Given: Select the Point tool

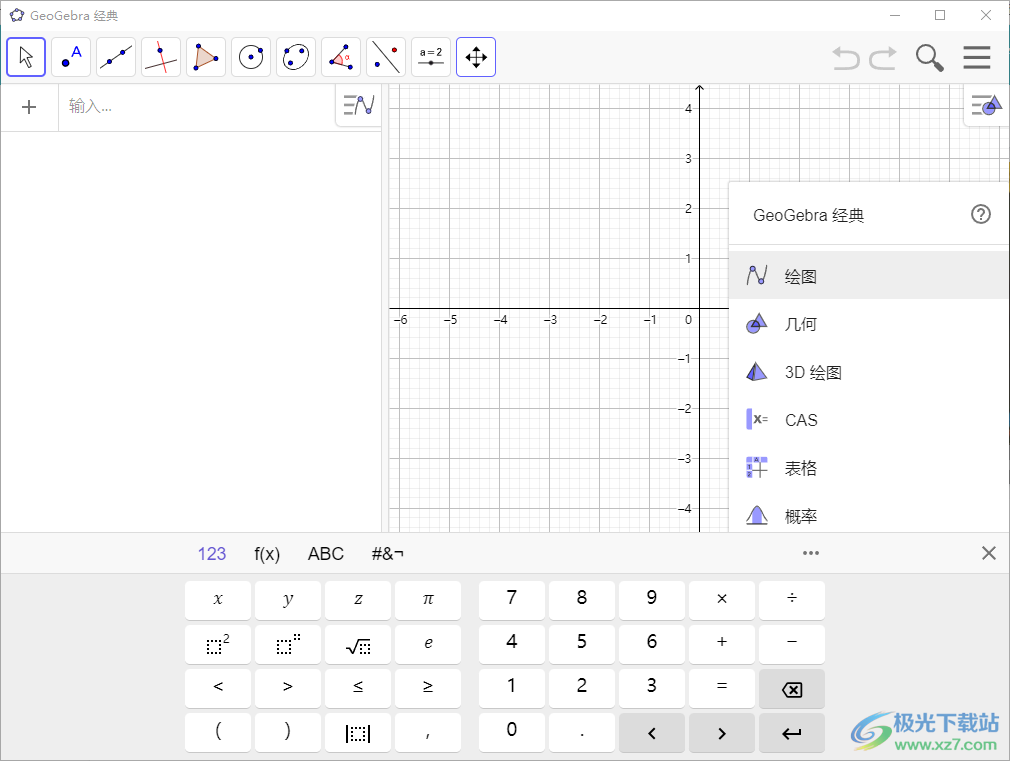Looking at the screenshot, I should coord(71,57).
